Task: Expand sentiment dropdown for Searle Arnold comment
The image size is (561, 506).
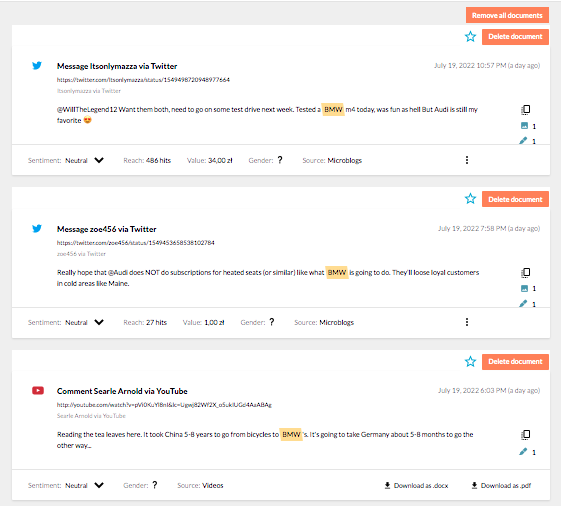Action: point(99,485)
